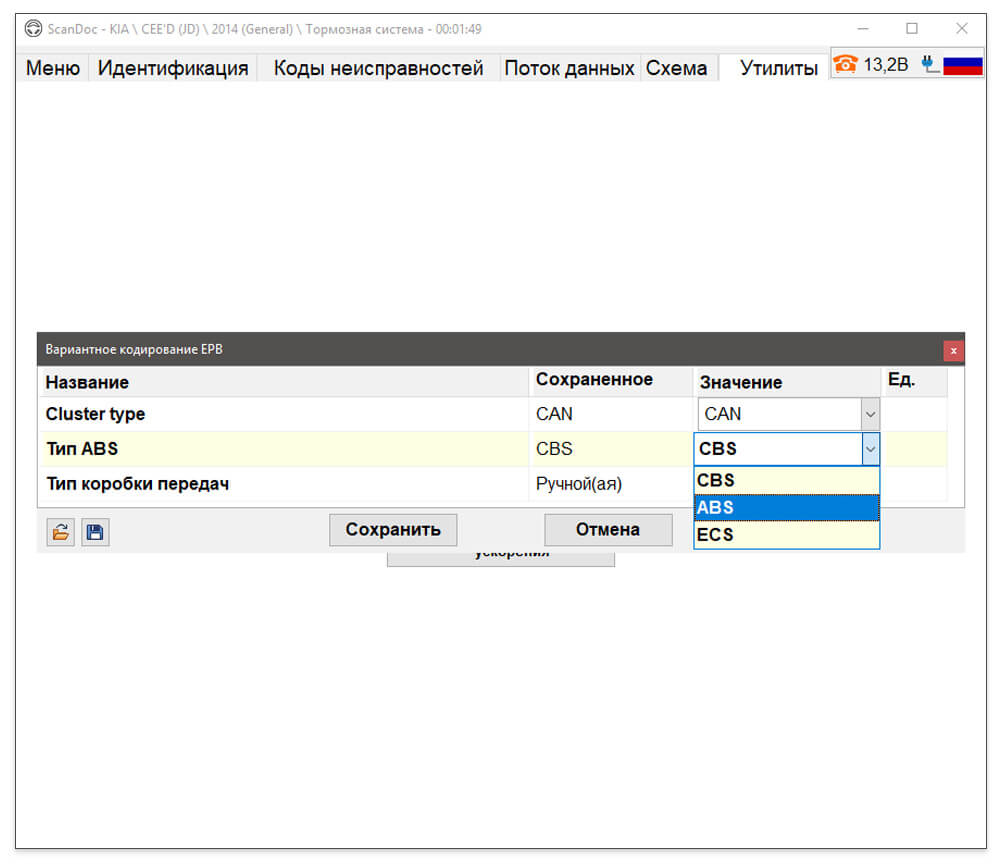
Task: Click the Тип коробки передач row name
Action: pyautogui.click(x=137, y=484)
